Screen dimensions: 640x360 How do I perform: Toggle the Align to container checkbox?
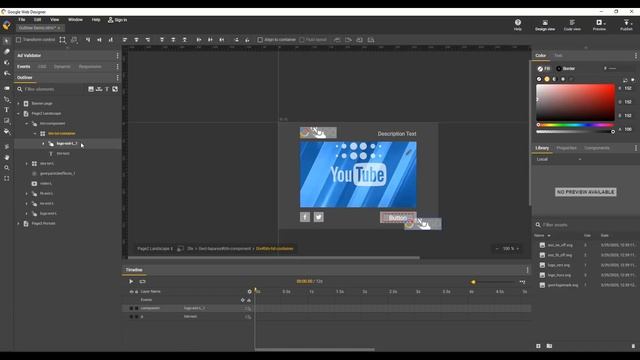point(260,40)
